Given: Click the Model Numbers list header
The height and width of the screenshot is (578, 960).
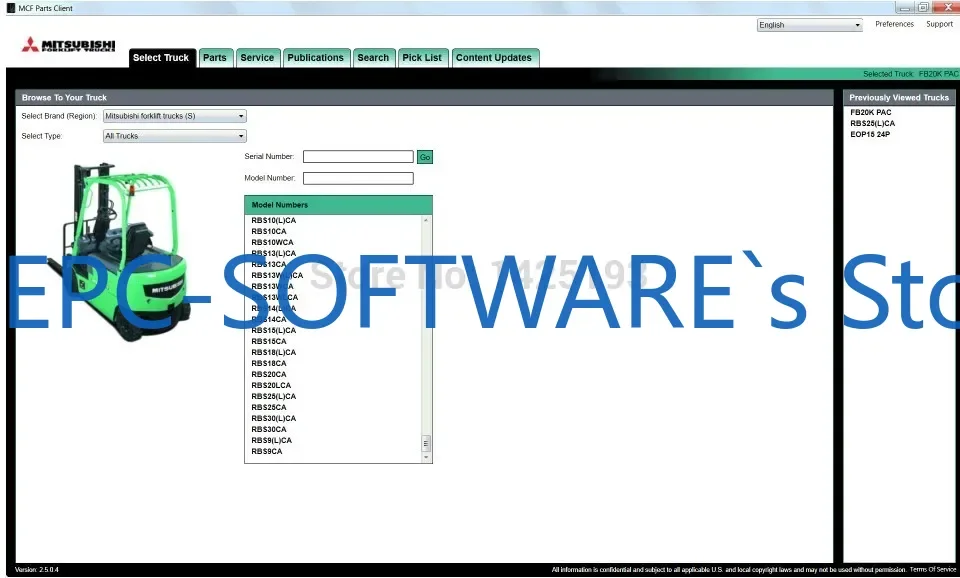Looking at the screenshot, I should pos(339,205).
